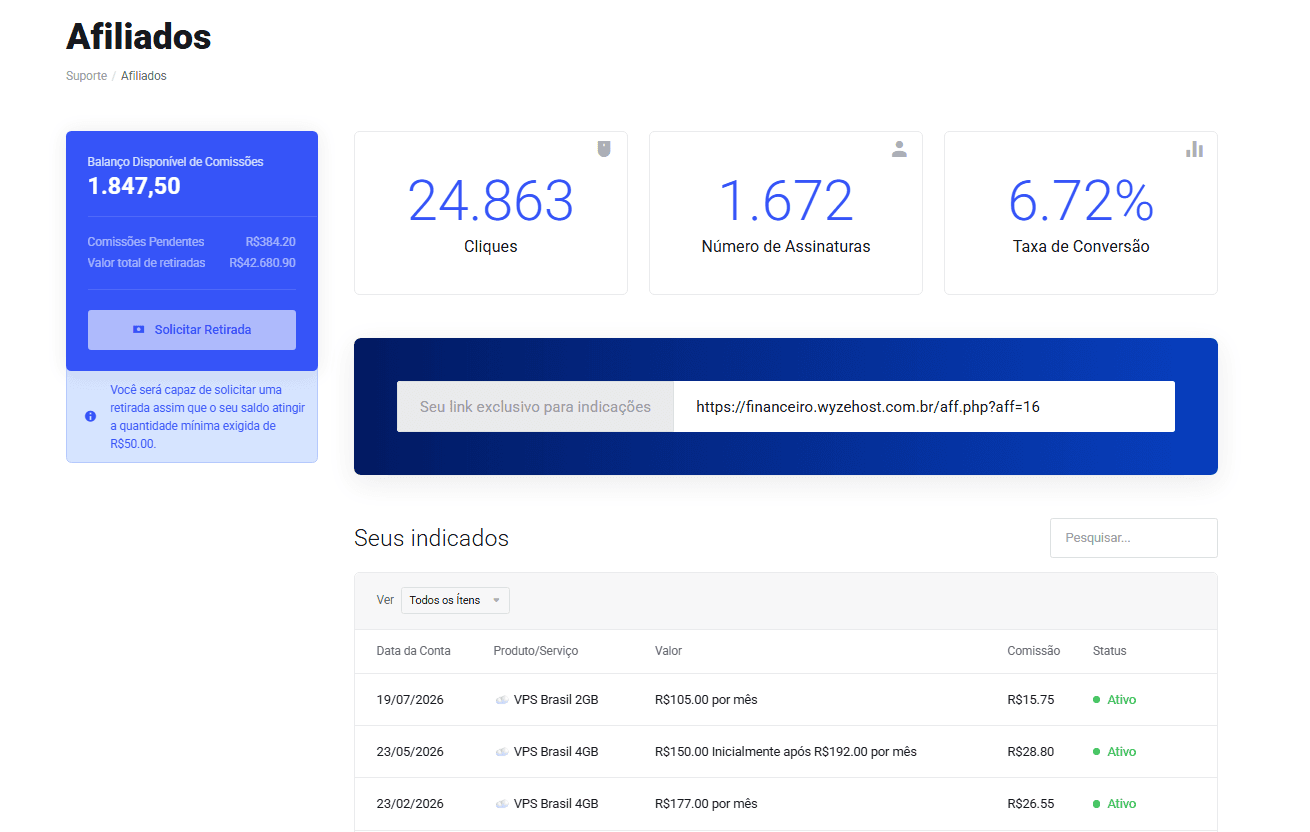Open the Suporte breadcrumb link

87,76
